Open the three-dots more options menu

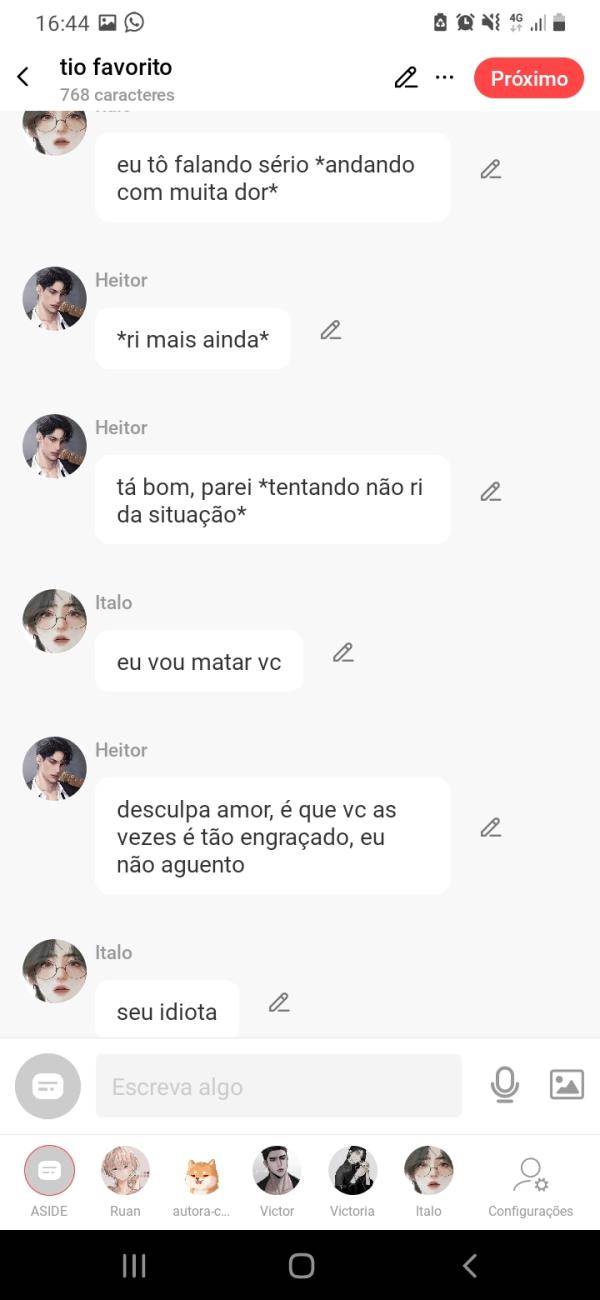pos(445,78)
